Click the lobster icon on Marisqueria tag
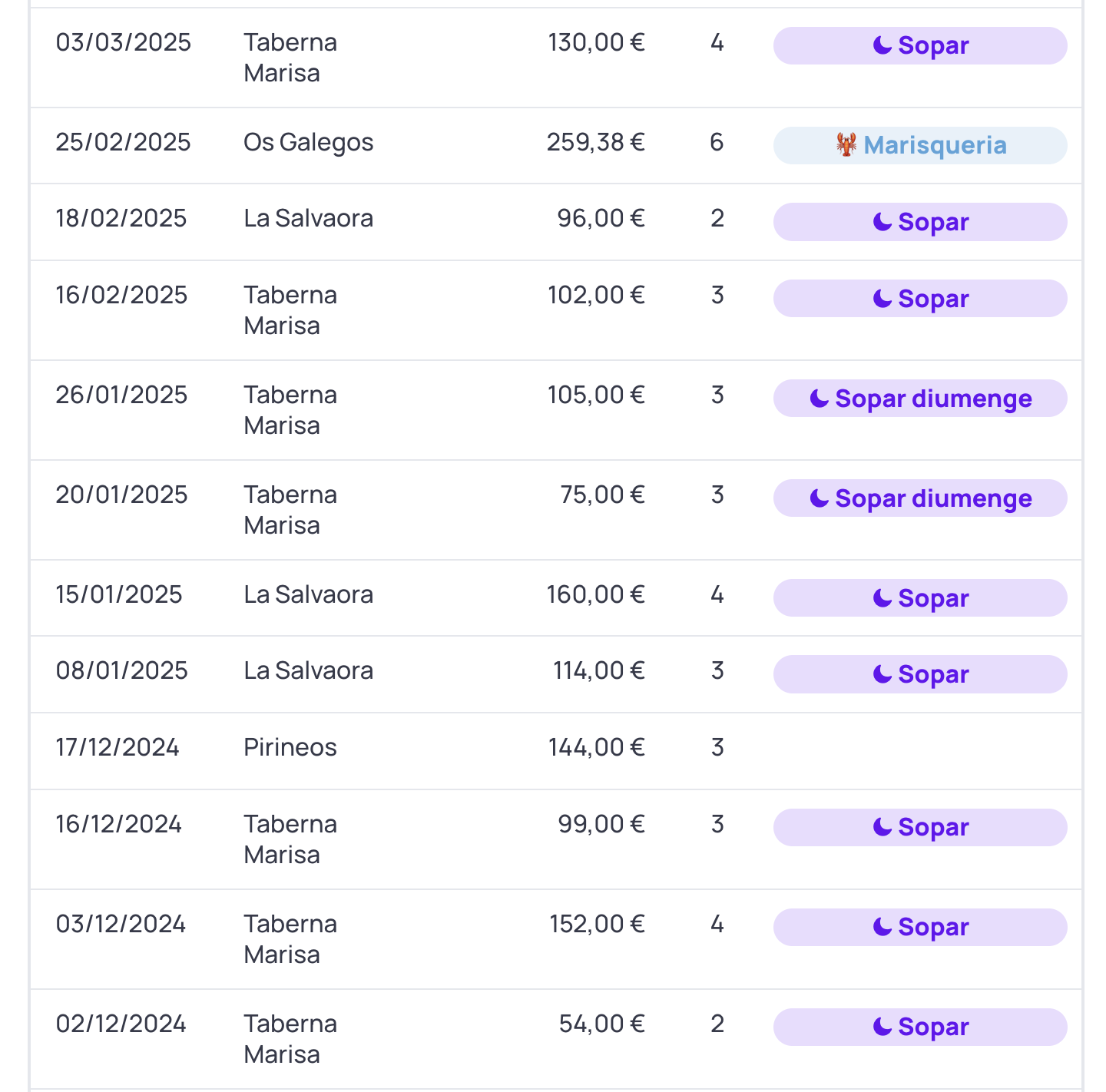This screenshot has width=1106, height=1092. 846,144
